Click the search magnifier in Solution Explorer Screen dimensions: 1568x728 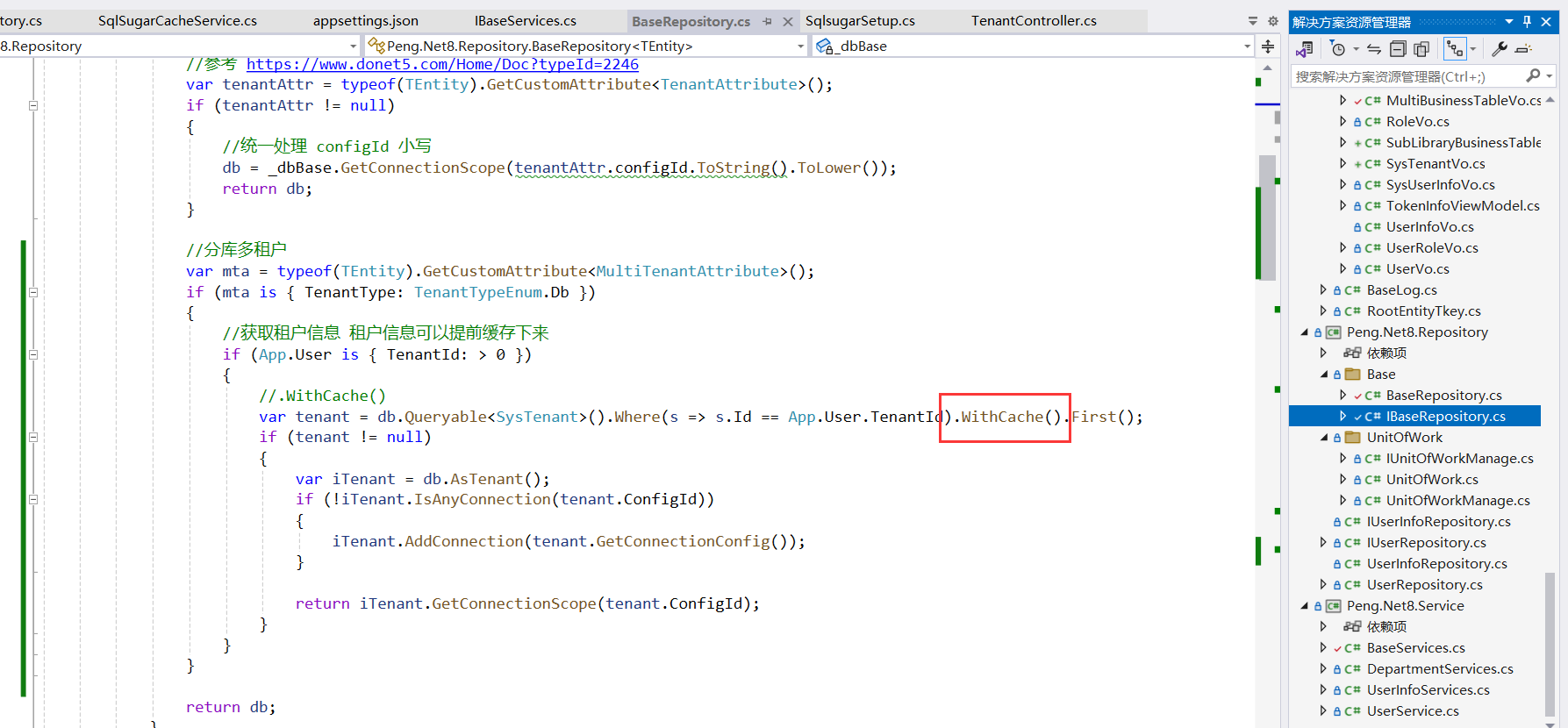[1533, 76]
